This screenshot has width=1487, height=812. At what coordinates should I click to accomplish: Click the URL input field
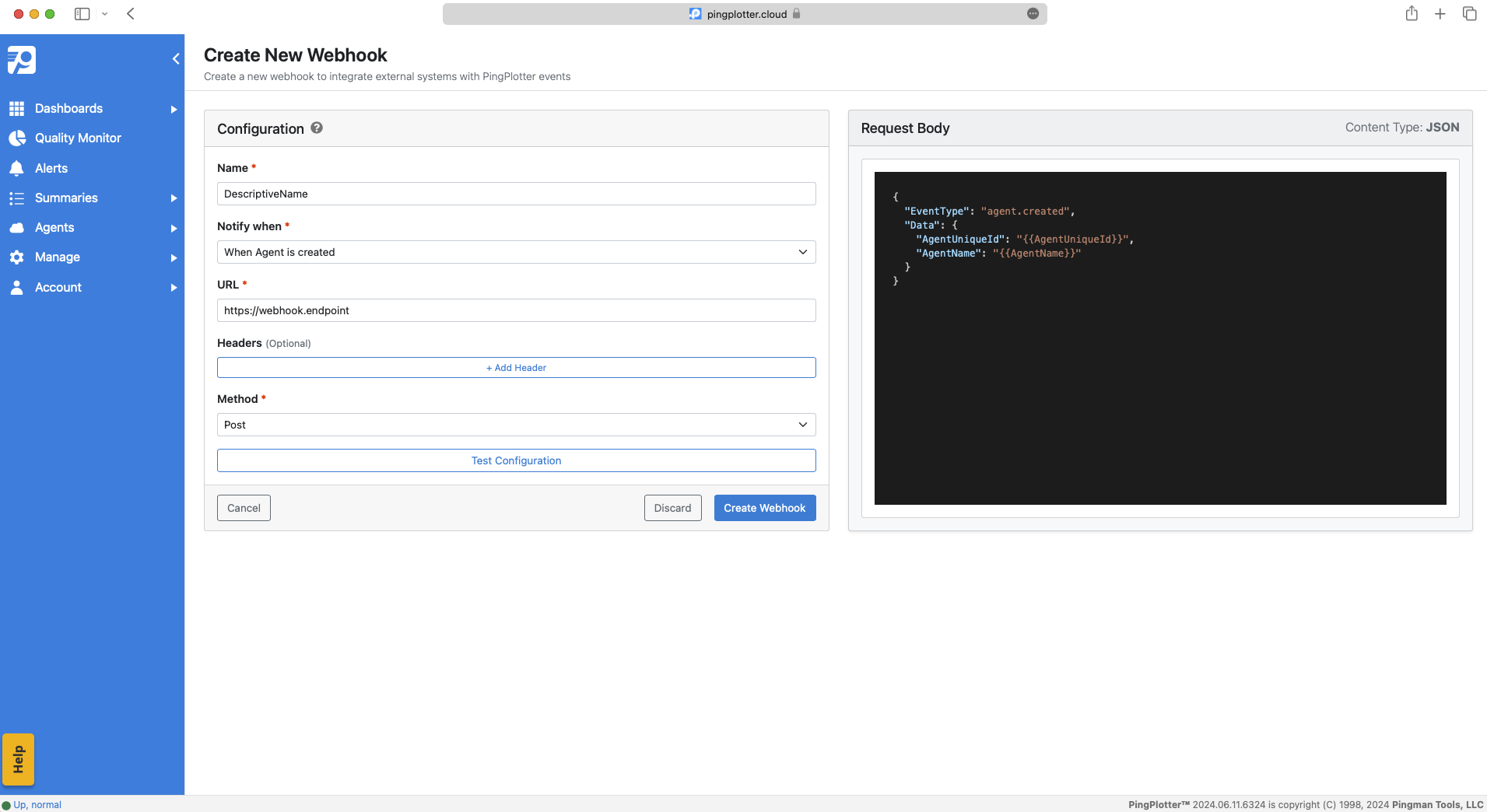[516, 310]
